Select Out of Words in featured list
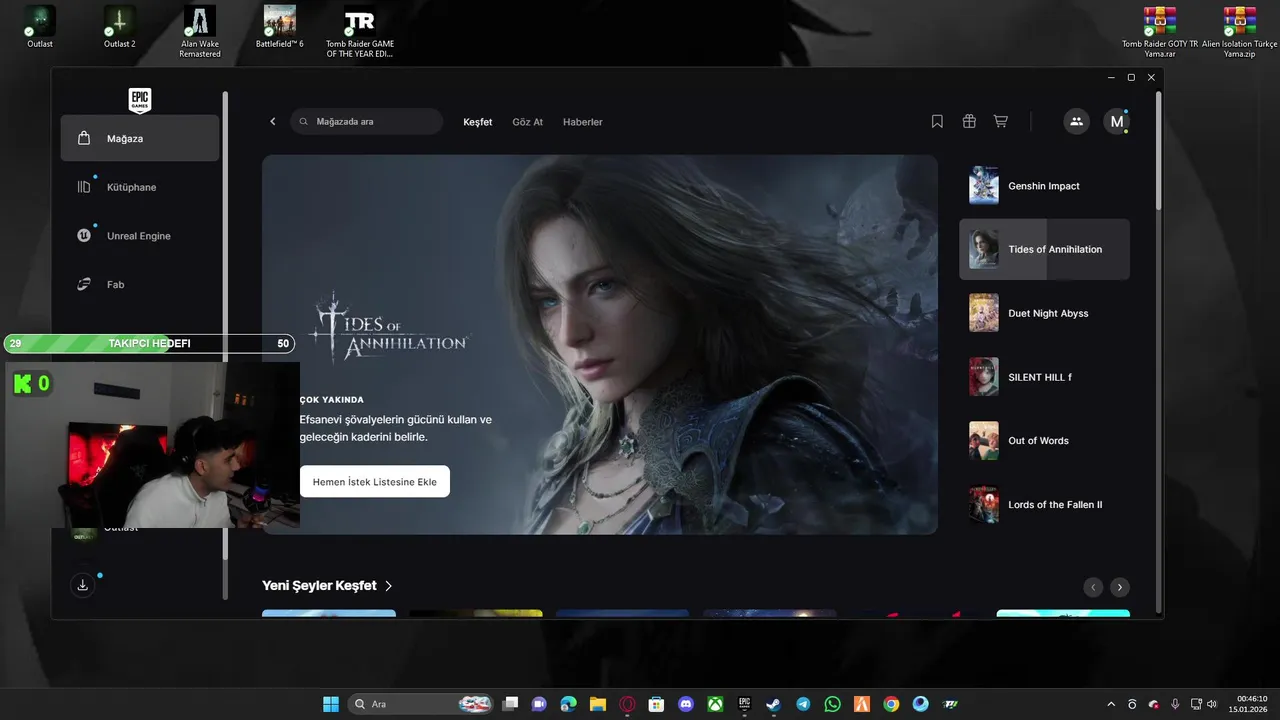The image size is (1280, 720). tap(1044, 441)
